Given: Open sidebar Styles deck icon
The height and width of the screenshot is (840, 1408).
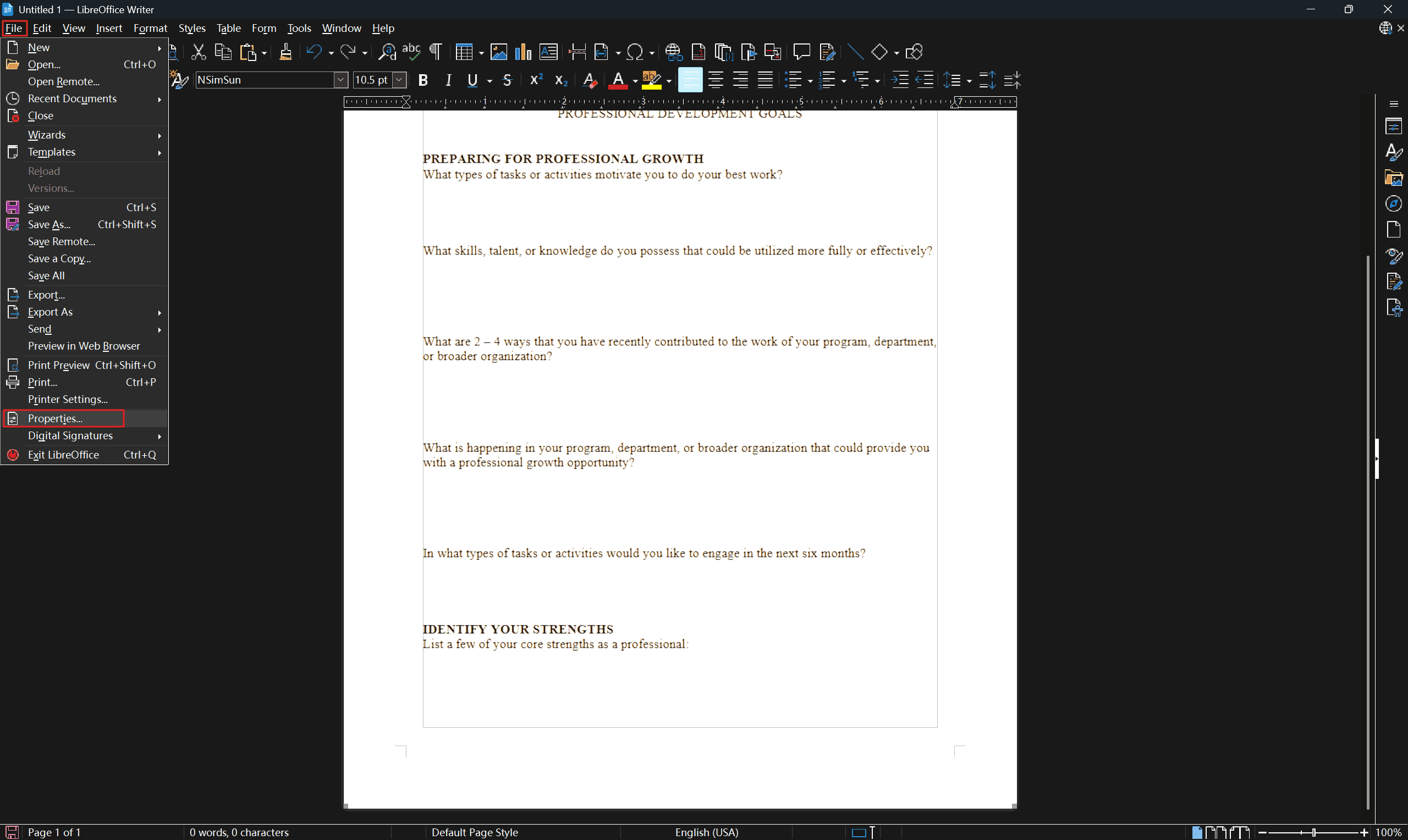Looking at the screenshot, I should point(1394,152).
